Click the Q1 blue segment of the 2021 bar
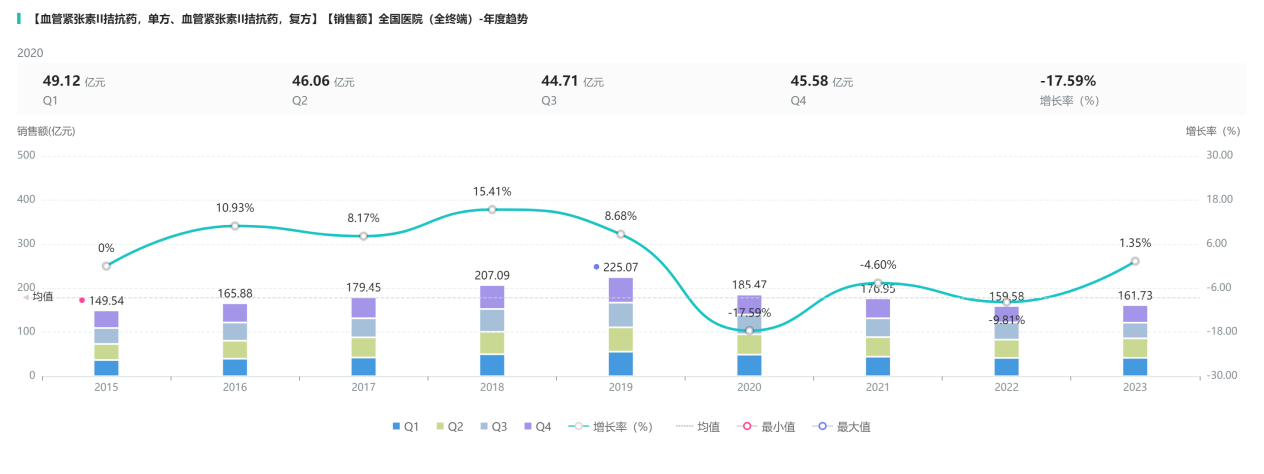 click(x=878, y=366)
